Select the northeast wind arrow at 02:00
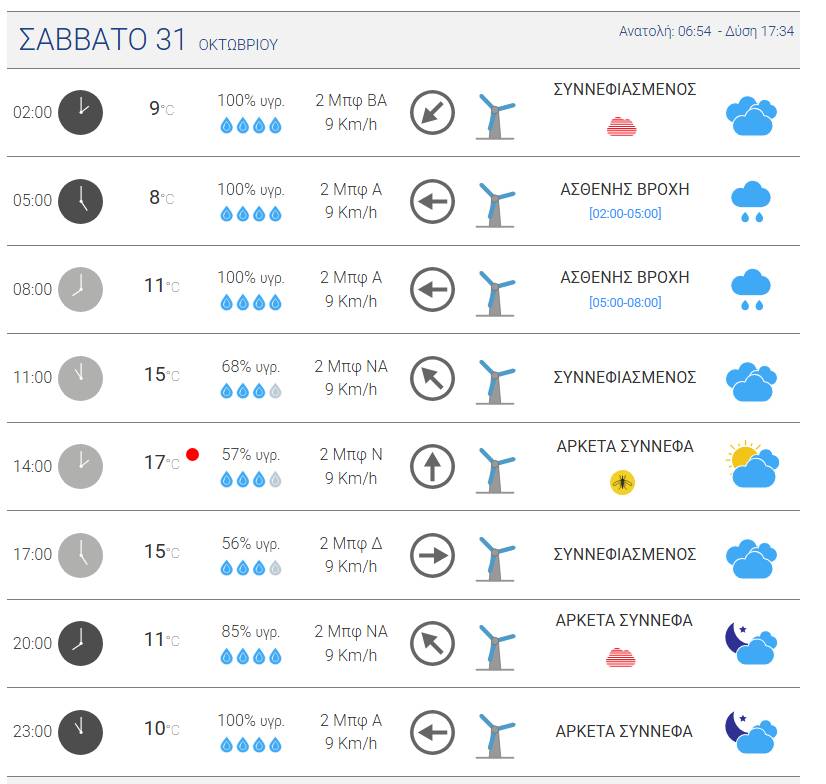 432,112
